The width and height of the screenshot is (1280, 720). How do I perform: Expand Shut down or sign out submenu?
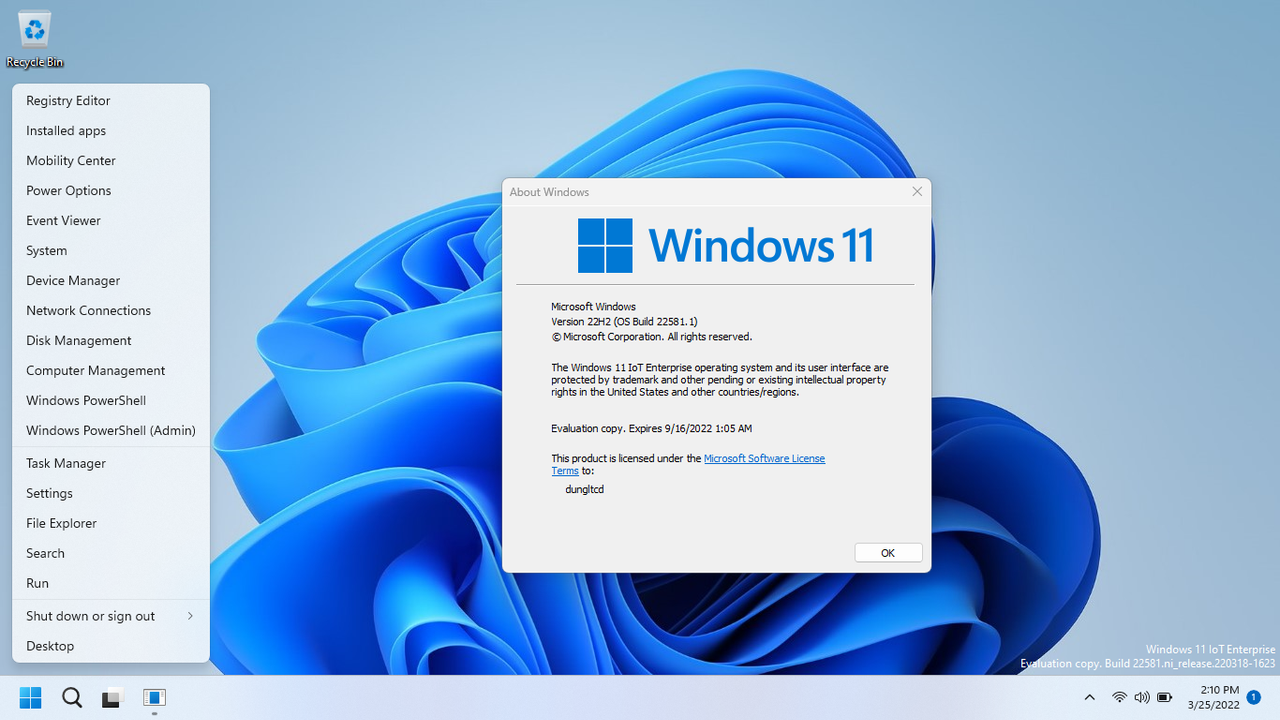point(111,617)
